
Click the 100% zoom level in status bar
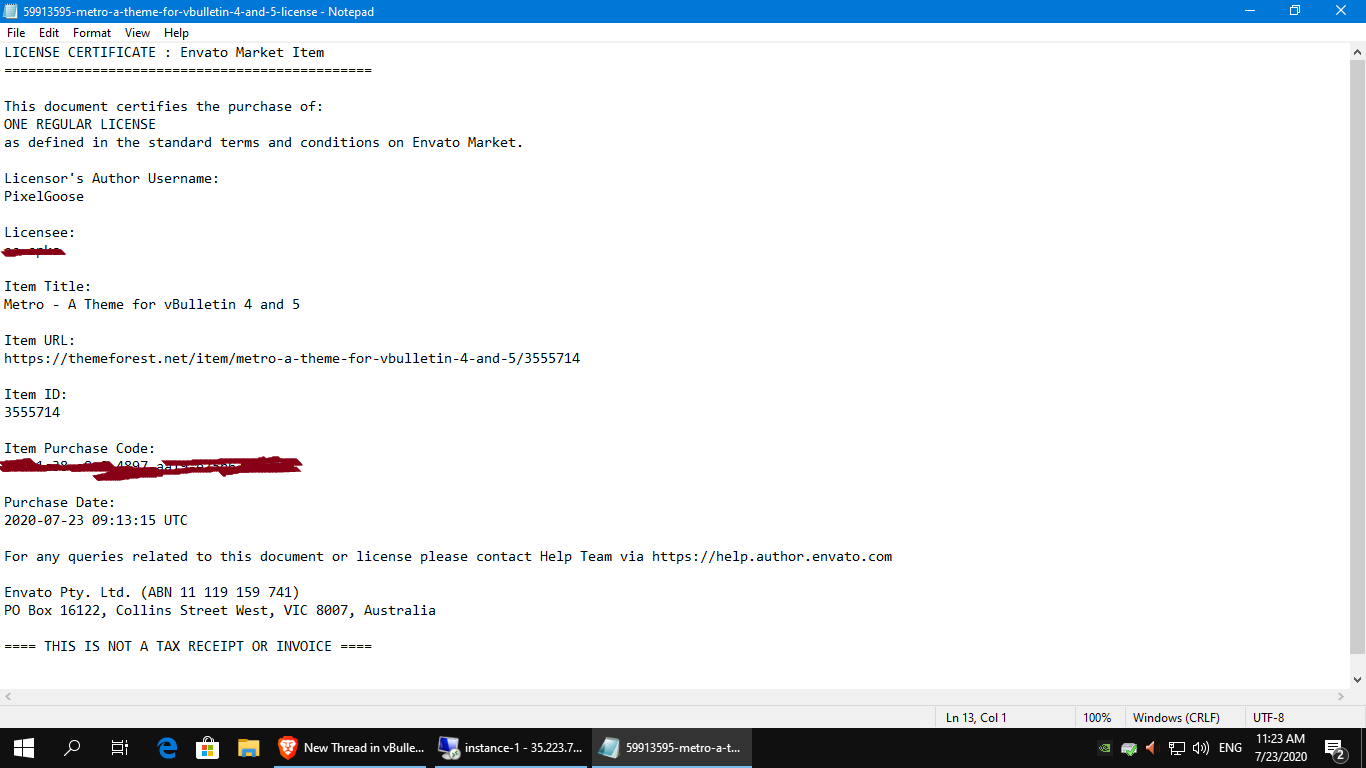click(x=1097, y=718)
